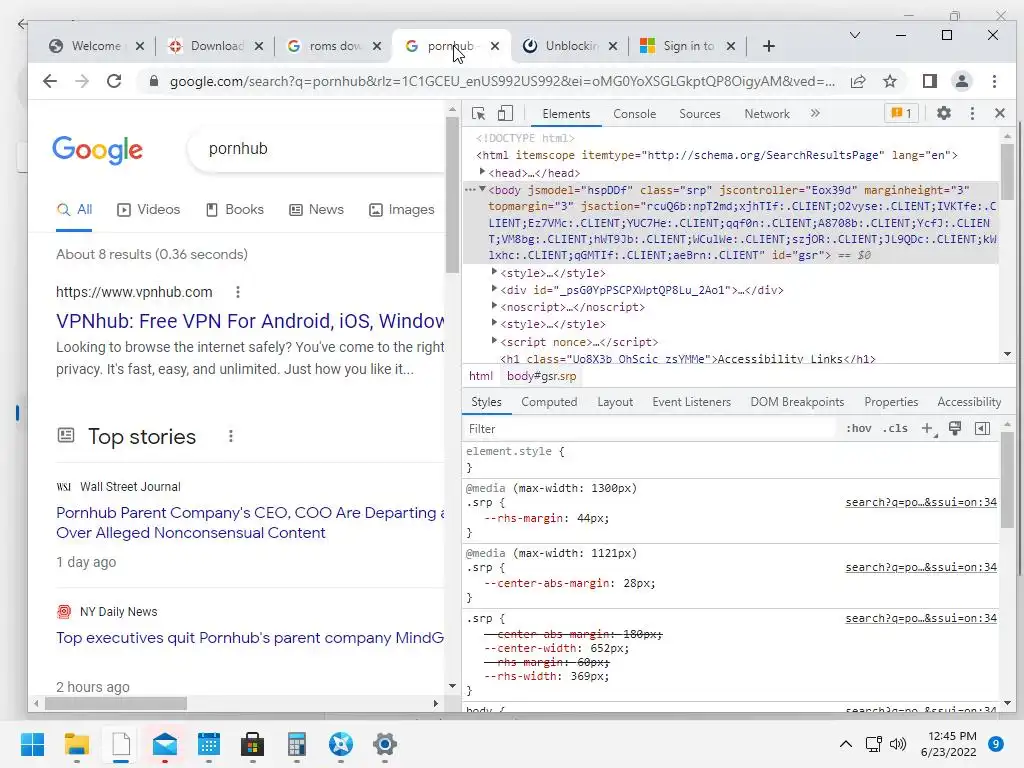The image size is (1024, 768).
Task: Toggle device toolbar icon in DevTools
Action: (x=505, y=114)
